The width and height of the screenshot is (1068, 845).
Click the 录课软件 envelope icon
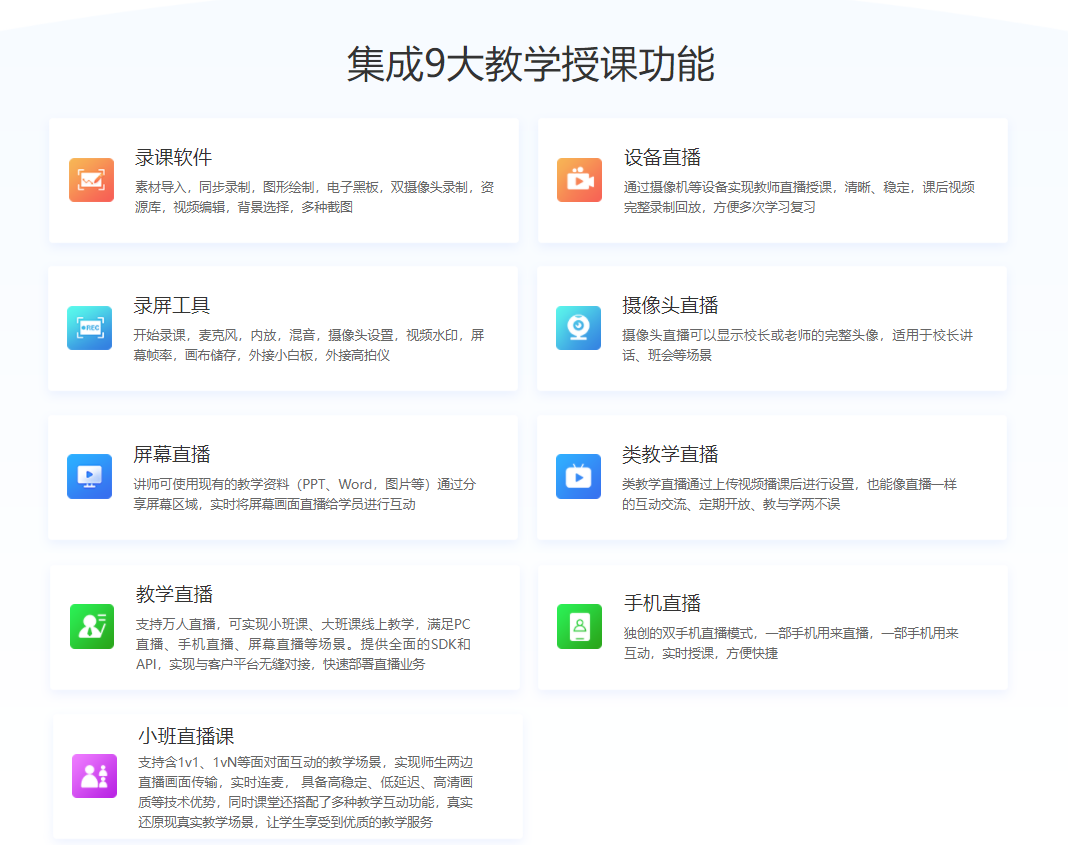click(89, 180)
